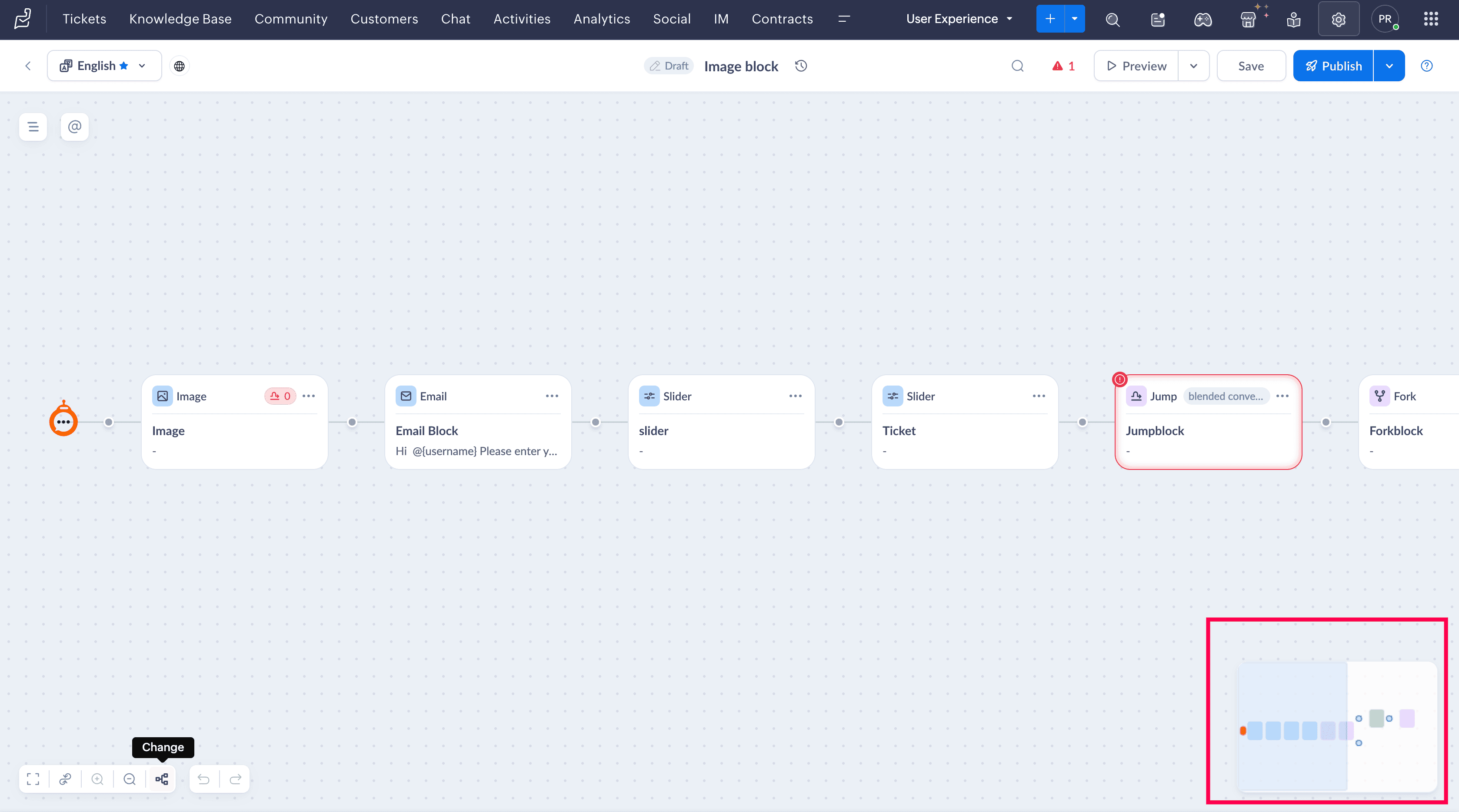Open version history clock icon
The width and height of the screenshot is (1459, 812).
(801, 66)
